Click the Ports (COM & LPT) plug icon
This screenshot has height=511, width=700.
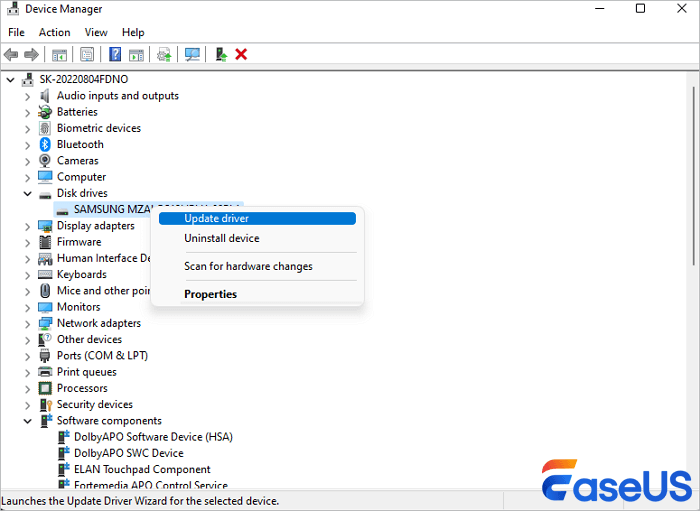(x=45, y=356)
